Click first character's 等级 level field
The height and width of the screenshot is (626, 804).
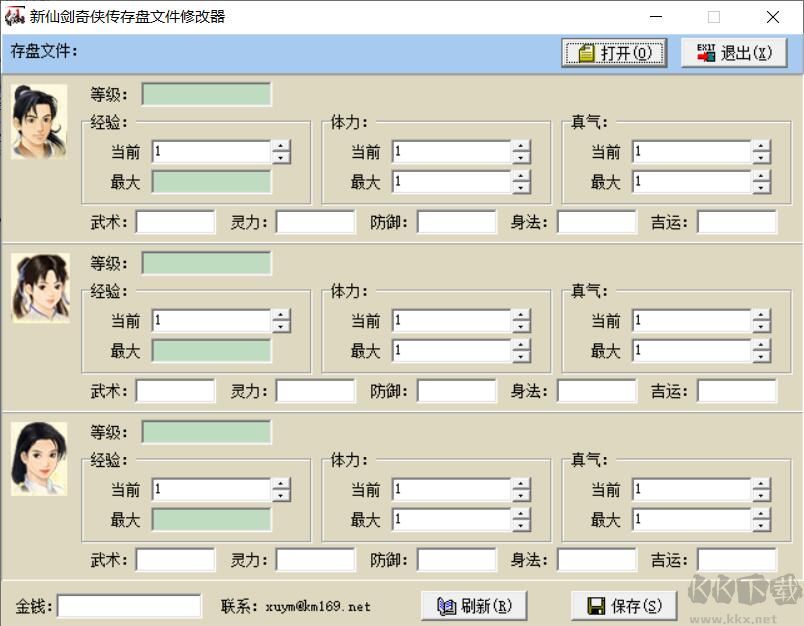(x=207, y=94)
